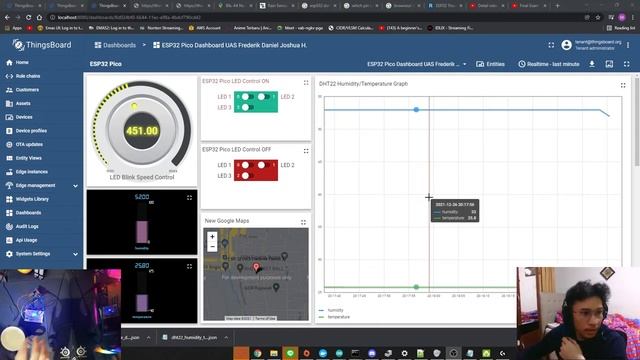Click dashboard image export icon
Screen dimensions: 640x360
point(609,64)
